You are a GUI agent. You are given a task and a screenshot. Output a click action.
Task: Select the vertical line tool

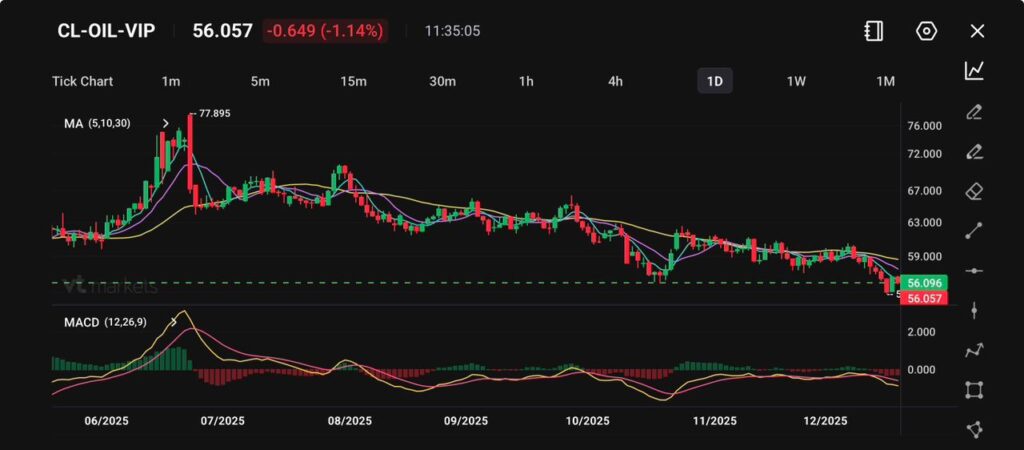click(x=974, y=310)
